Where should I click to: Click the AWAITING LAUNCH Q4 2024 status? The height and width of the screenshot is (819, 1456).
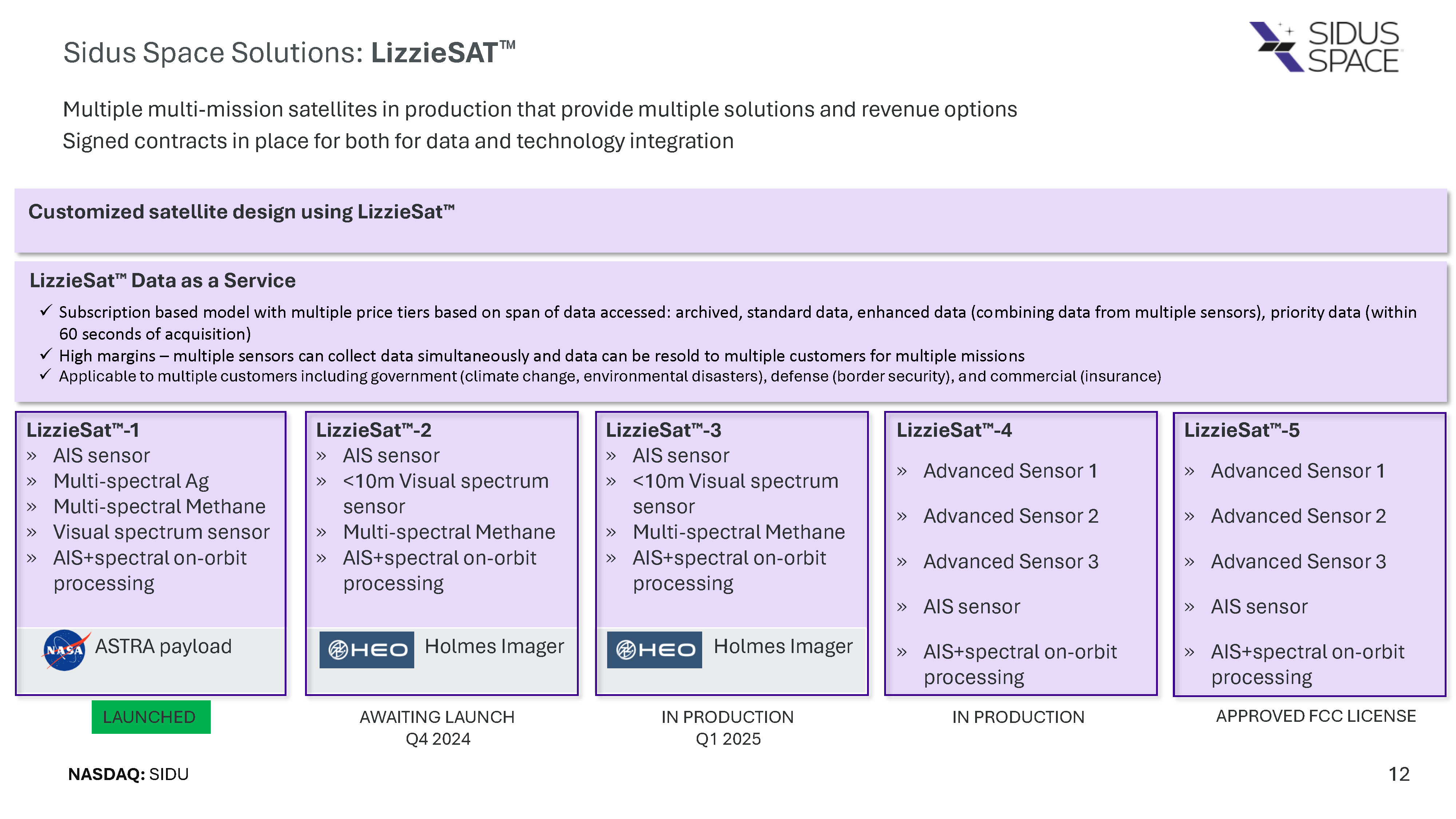pyautogui.click(x=438, y=727)
